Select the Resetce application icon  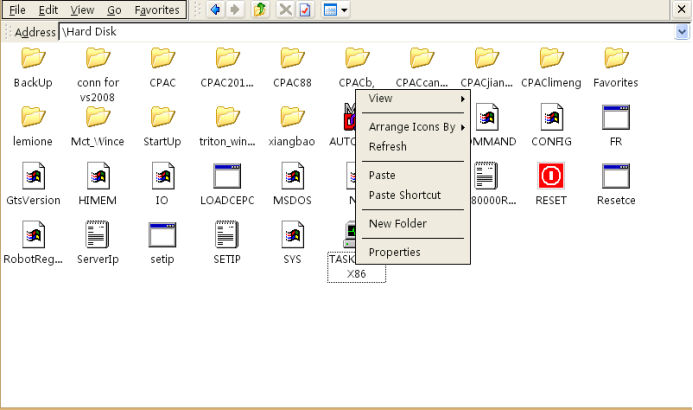point(616,176)
